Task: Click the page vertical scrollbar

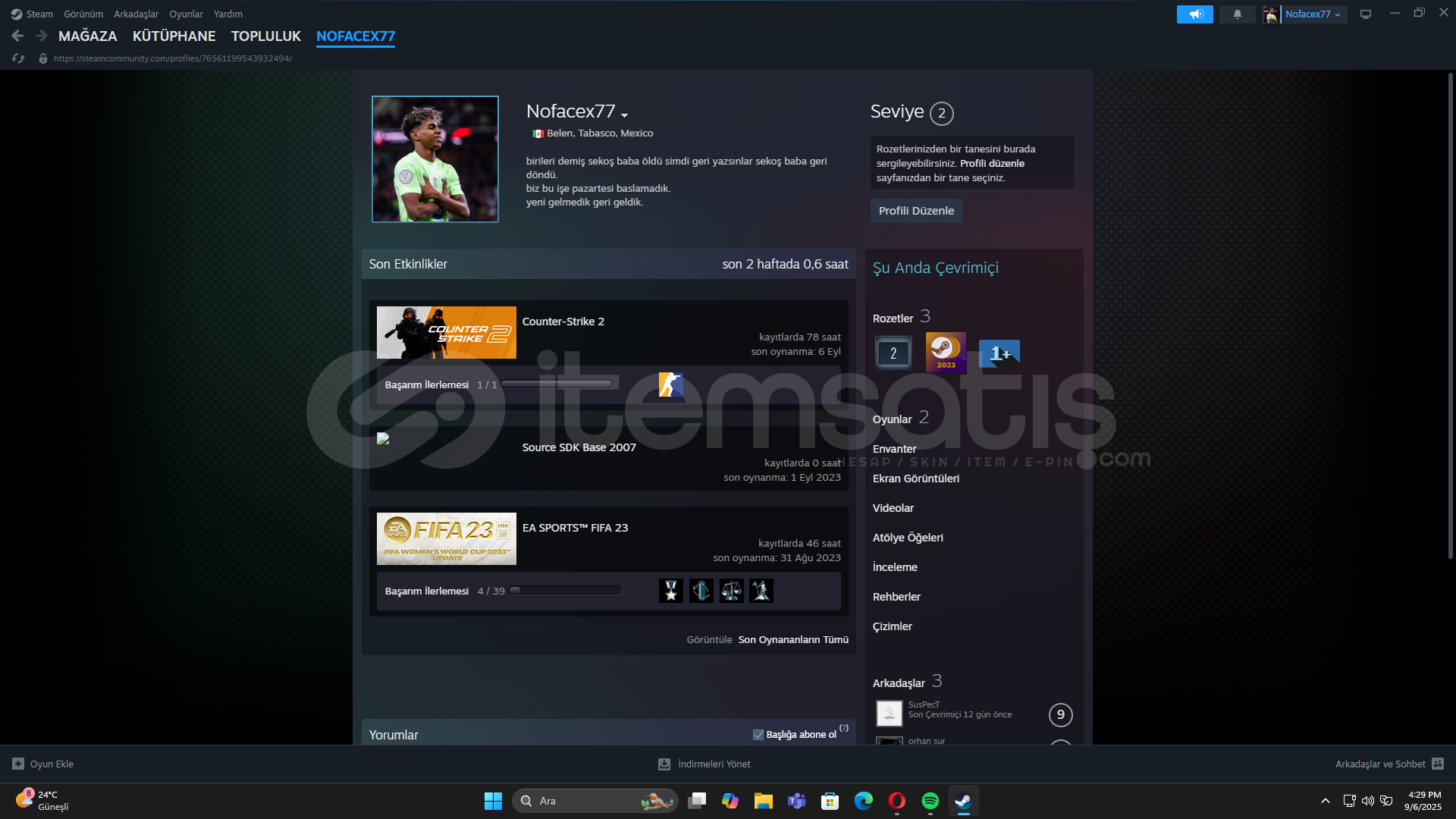Action: coord(1450,315)
